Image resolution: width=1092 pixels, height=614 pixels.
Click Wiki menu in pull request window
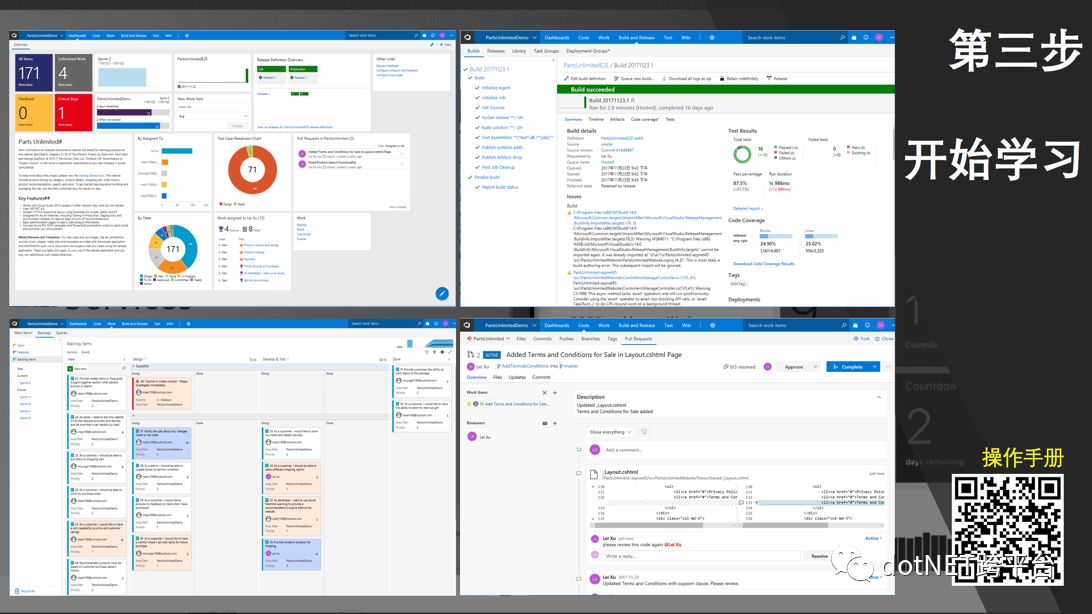point(687,325)
